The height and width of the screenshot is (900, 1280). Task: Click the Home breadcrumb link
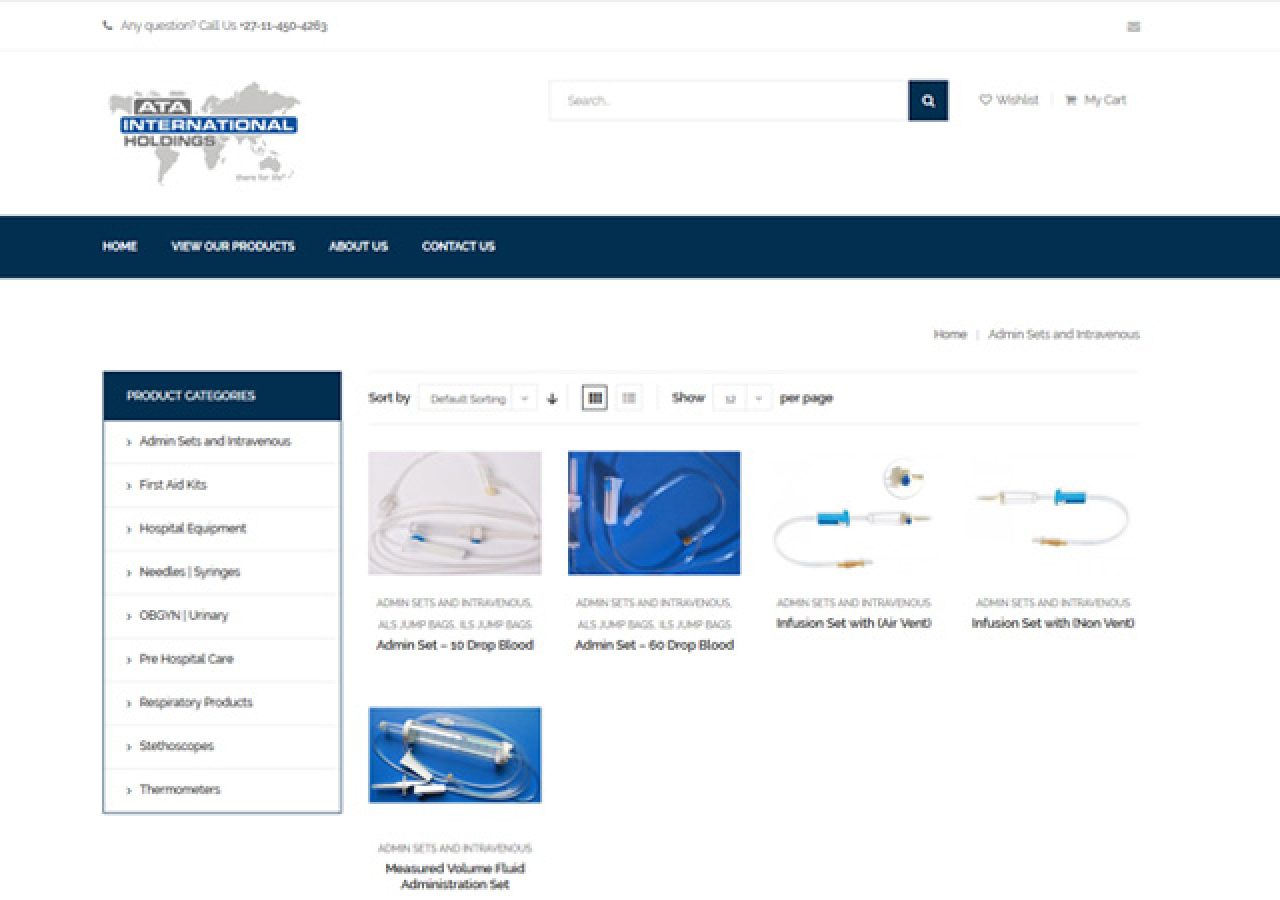tap(949, 335)
